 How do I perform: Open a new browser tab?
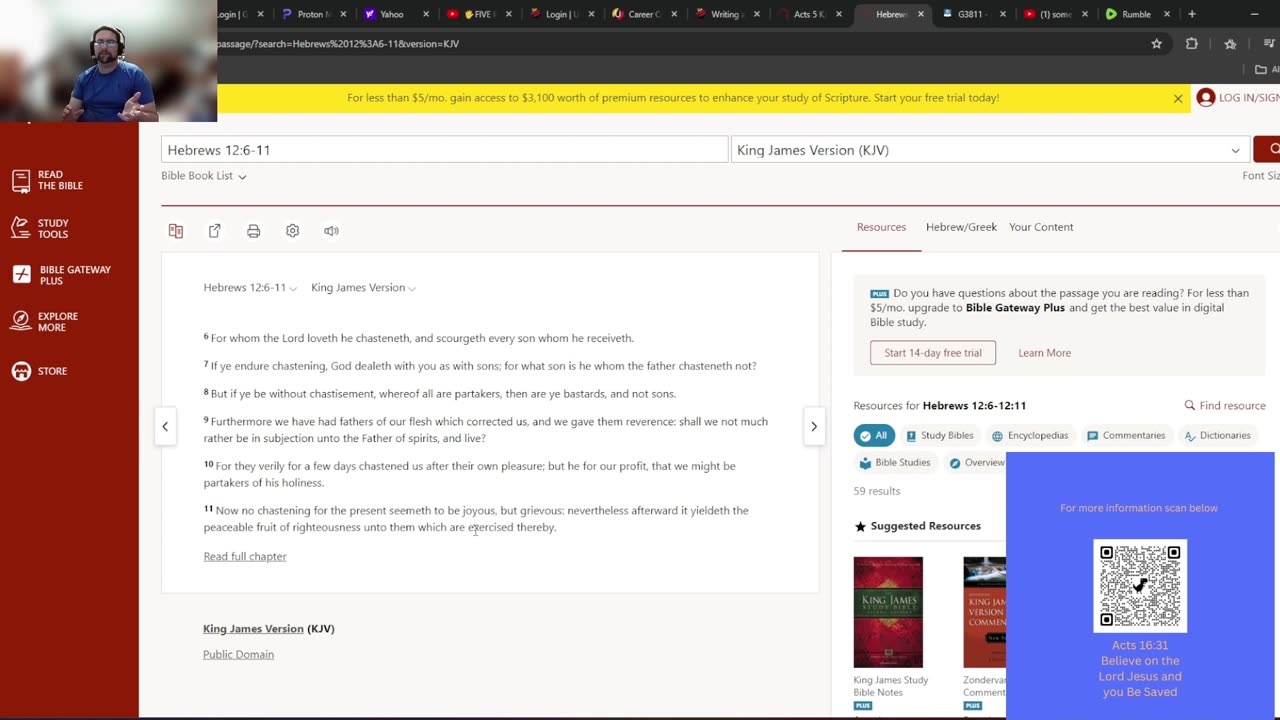1191,14
